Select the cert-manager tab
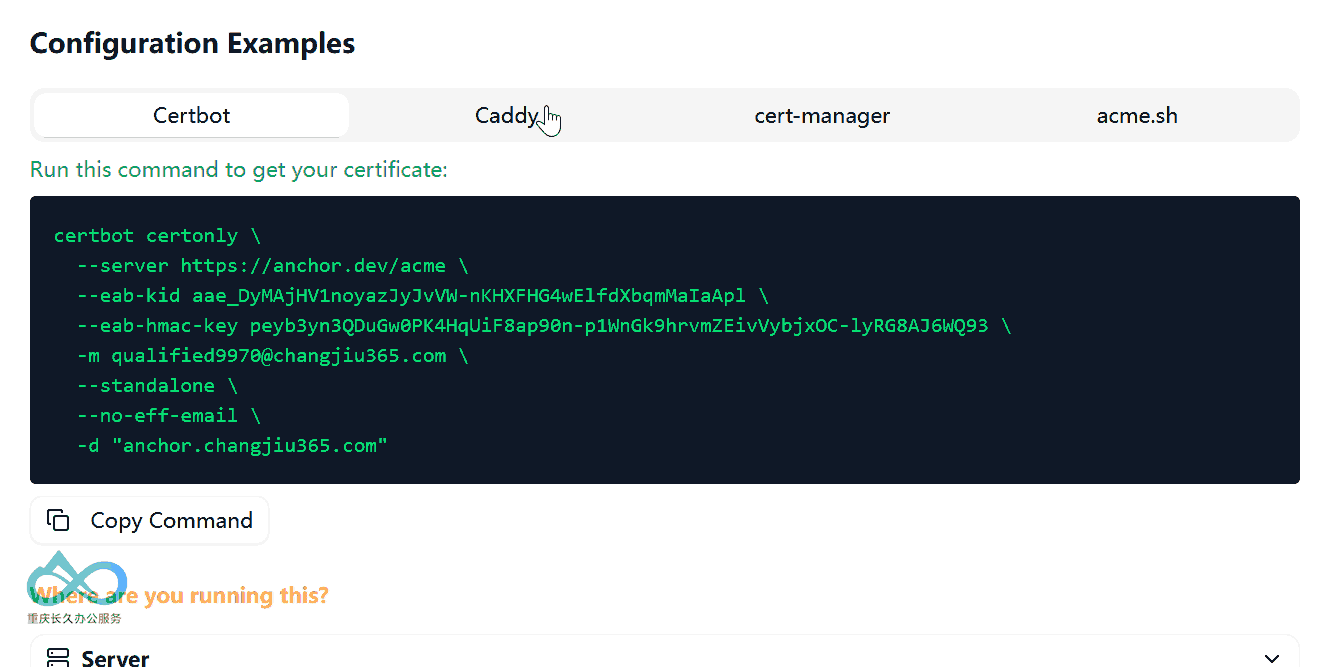This screenshot has height=667, width=1336. pos(822,115)
